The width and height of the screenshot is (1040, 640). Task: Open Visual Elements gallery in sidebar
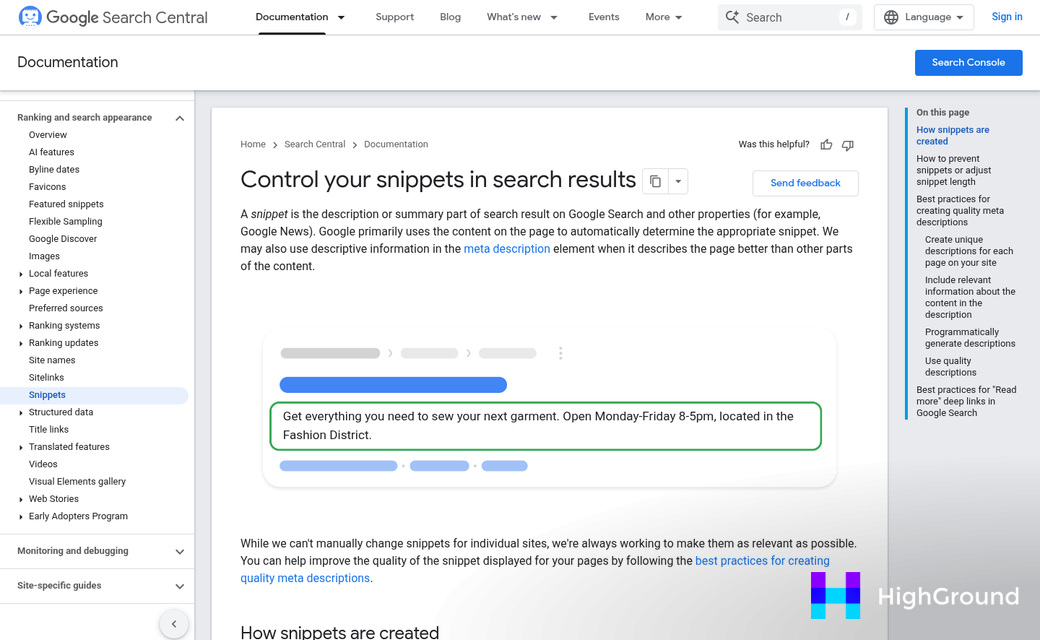77,481
